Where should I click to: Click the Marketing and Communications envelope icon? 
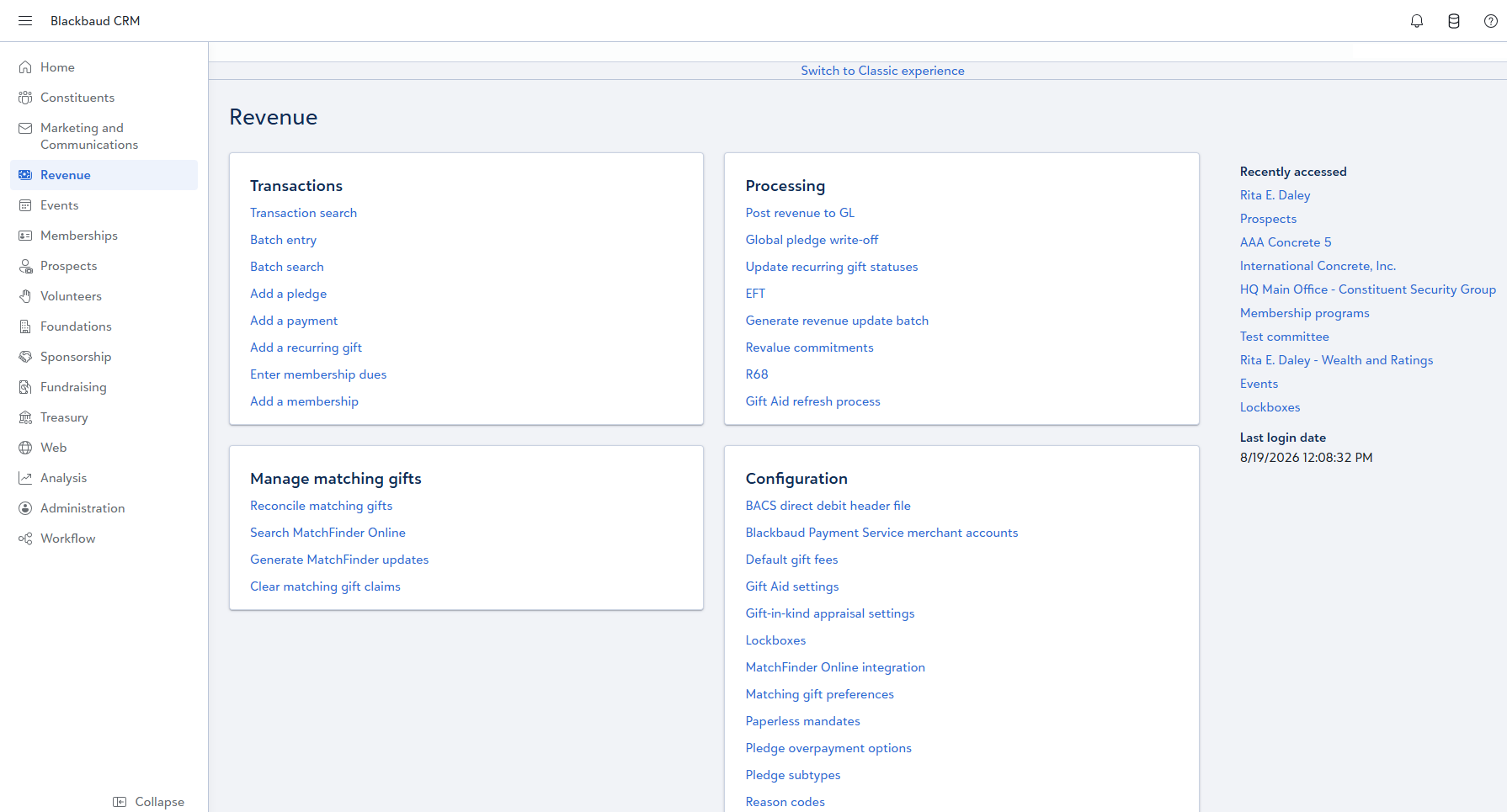(x=25, y=128)
